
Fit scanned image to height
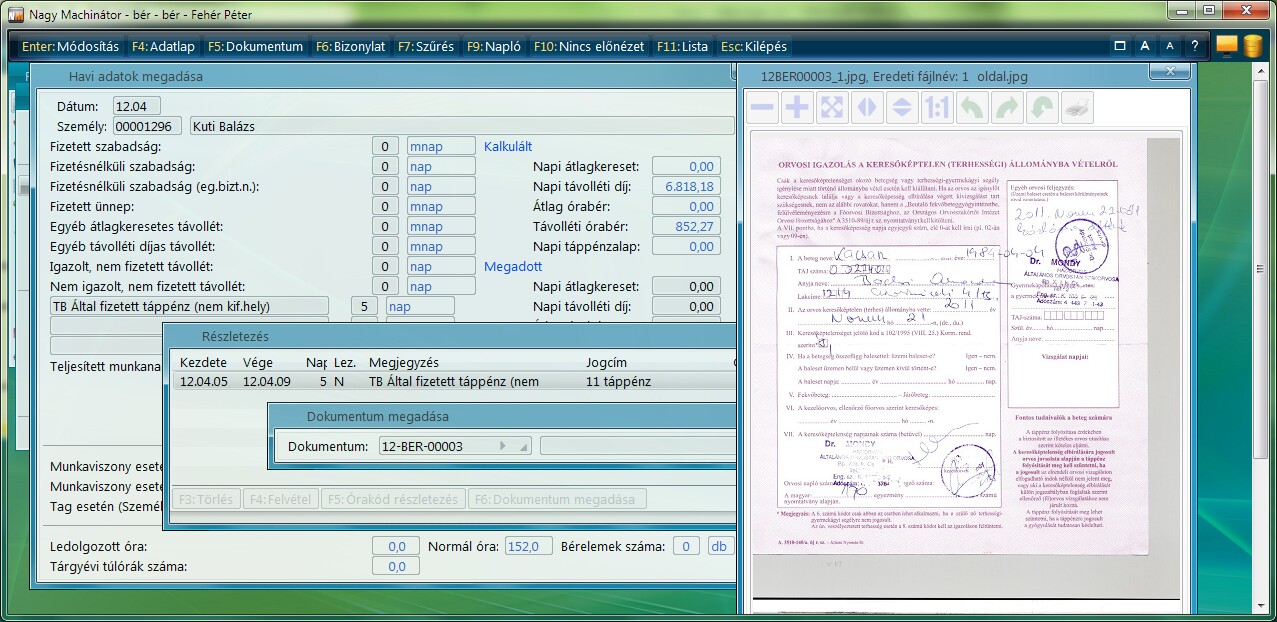coord(901,106)
